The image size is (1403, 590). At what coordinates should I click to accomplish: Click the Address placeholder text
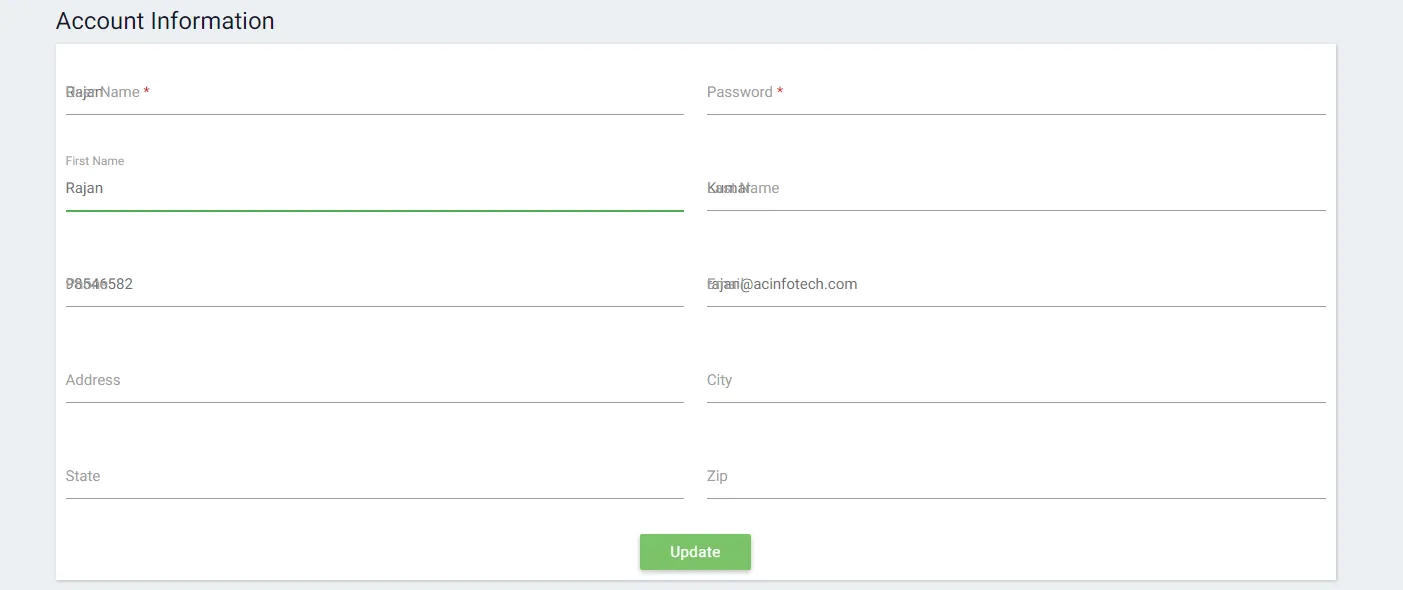pos(93,380)
